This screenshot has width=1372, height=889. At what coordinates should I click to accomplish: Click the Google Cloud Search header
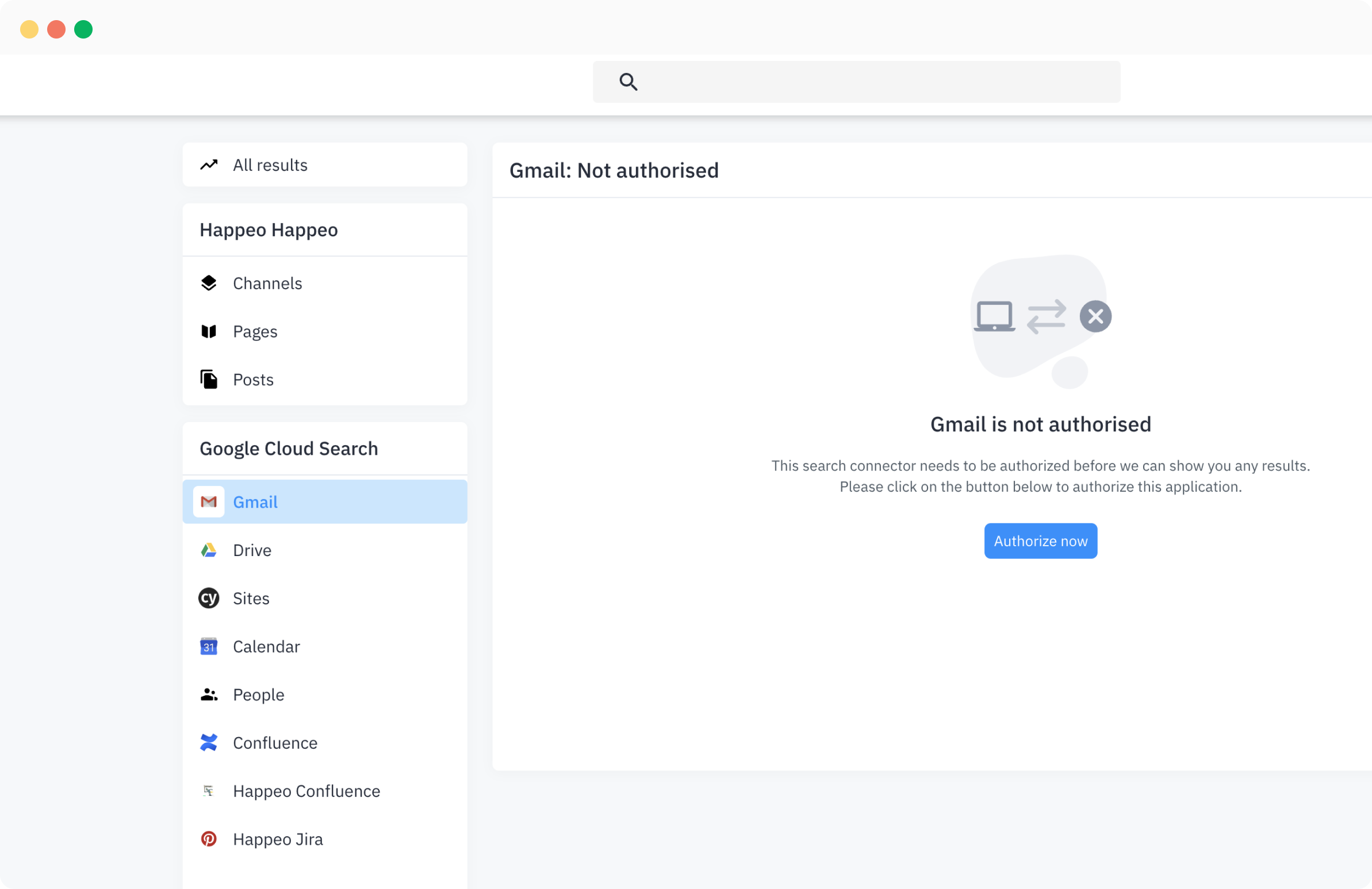click(x=289, y=449)
